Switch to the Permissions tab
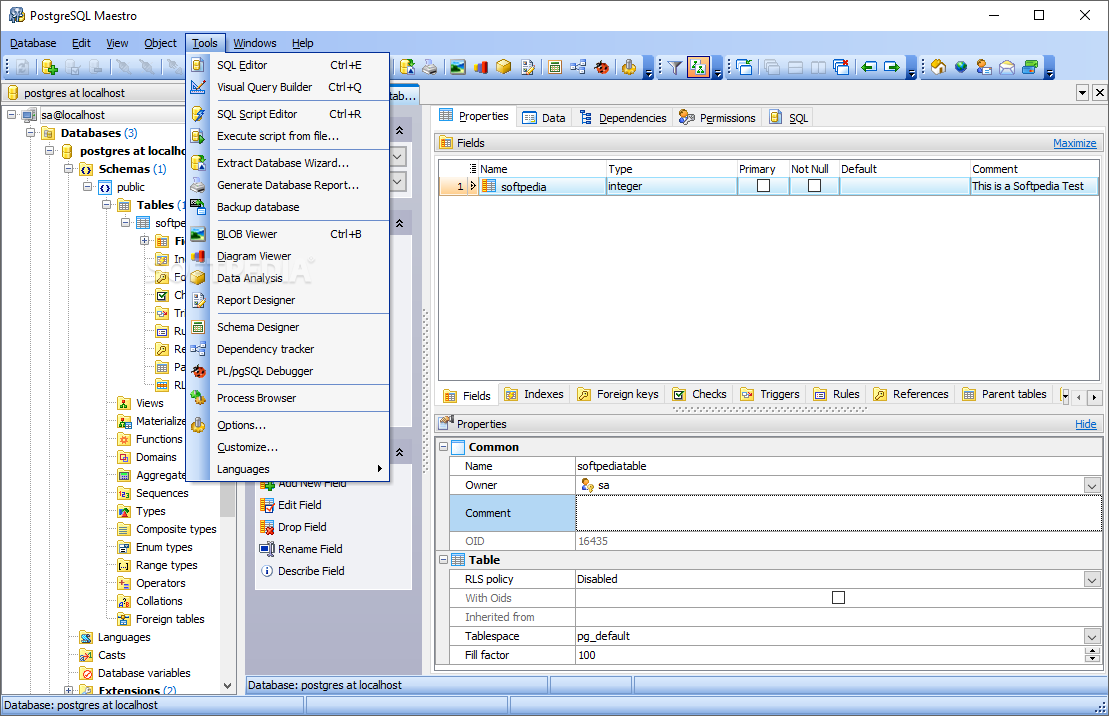Image resolution: width=1109 pixels, height=716 pixels. (717, 117)
